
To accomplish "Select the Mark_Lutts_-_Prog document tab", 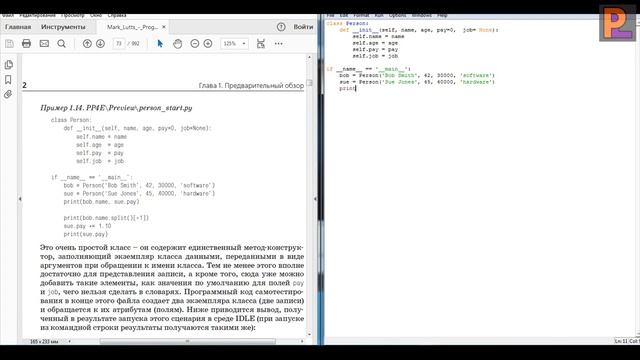I will pyautogui.click(x=132, y=27).
